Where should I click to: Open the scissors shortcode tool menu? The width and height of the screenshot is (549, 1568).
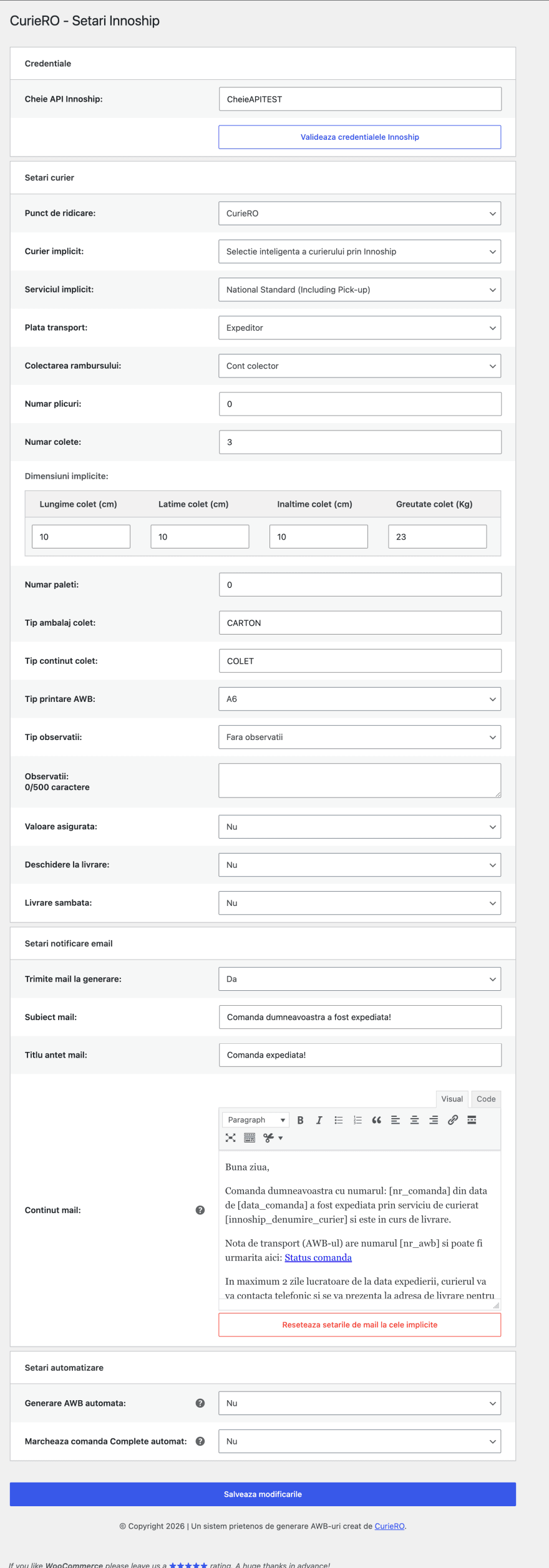[x=273, y=1137]
